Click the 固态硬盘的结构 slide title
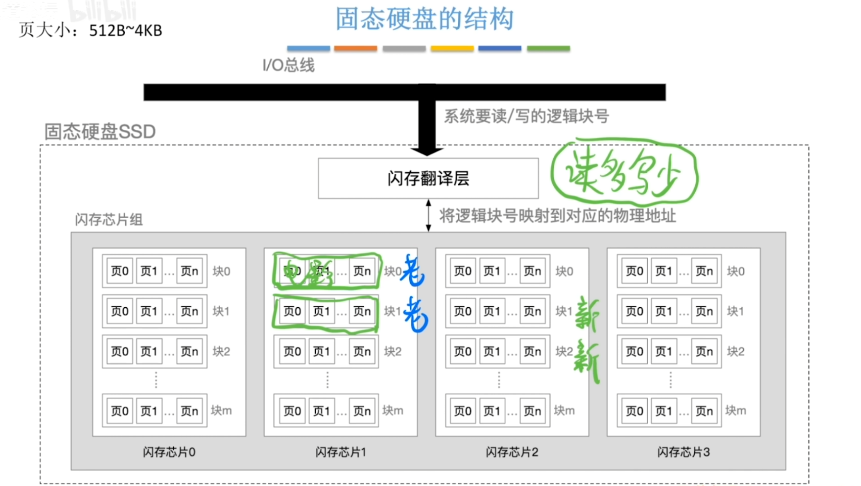The image size is (861, 486). [x=428, y=19]
